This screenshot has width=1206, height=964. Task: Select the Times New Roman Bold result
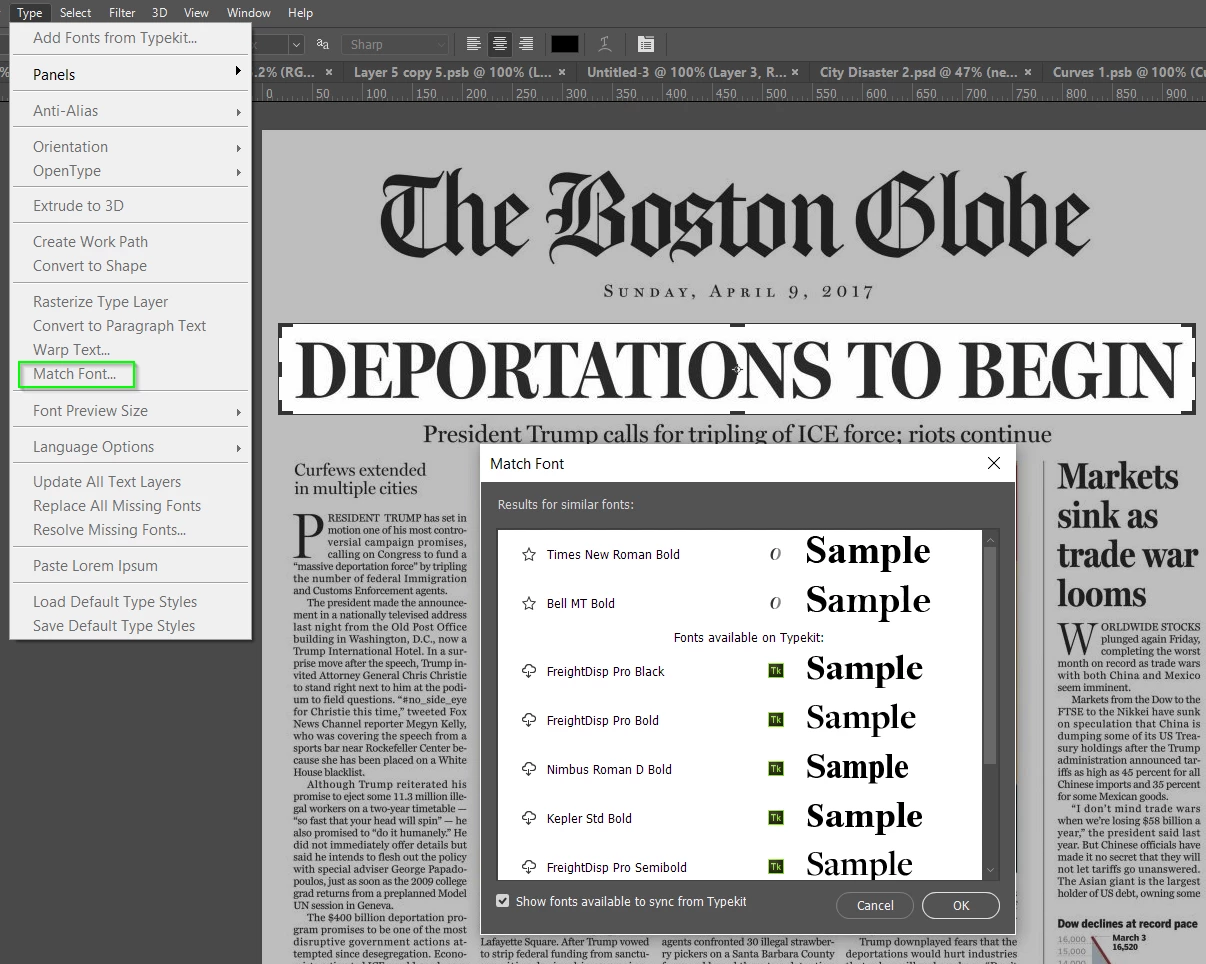tap(740, 554)
